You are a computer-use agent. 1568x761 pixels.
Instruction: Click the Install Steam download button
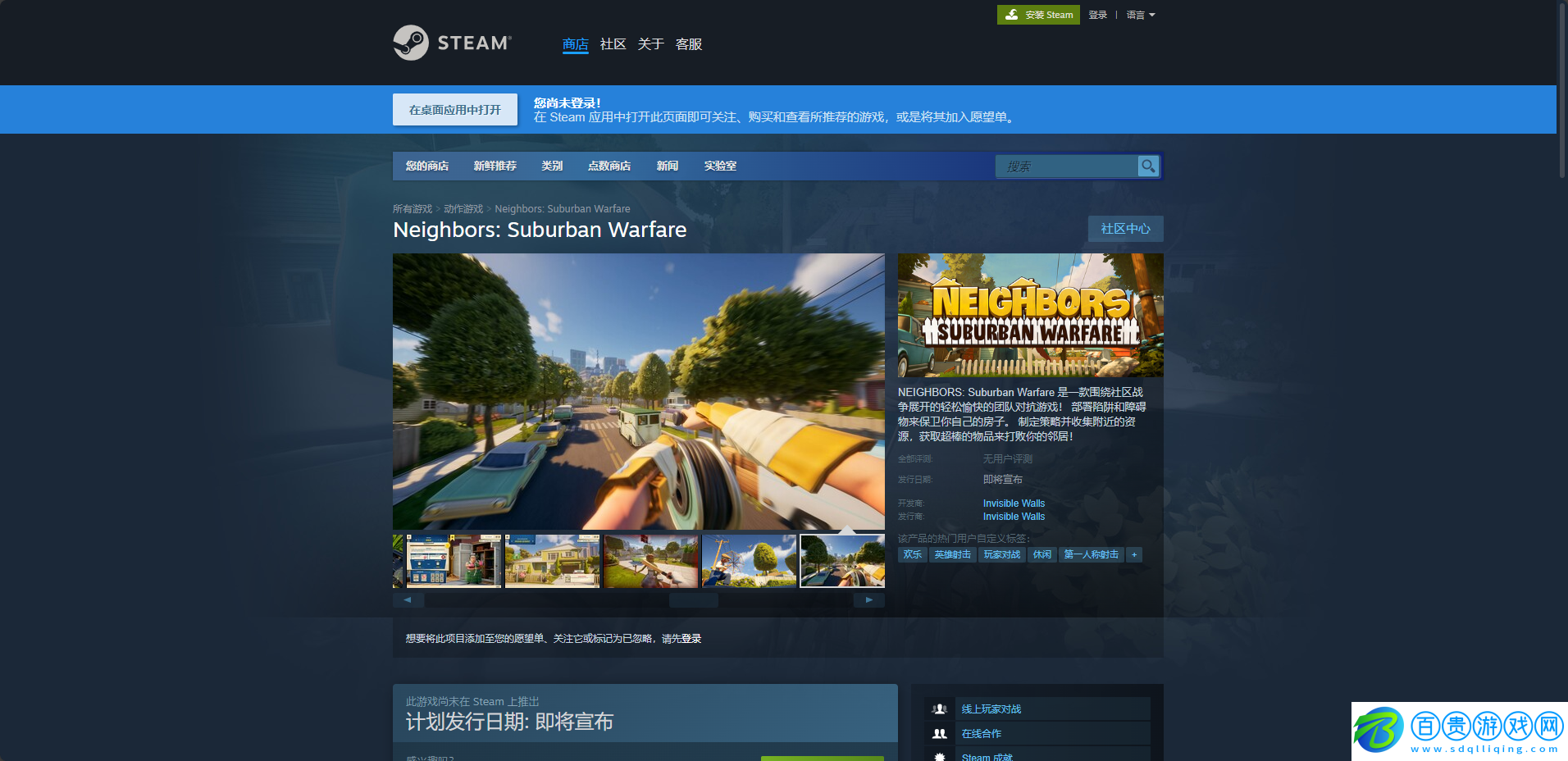click(1038, 15)
